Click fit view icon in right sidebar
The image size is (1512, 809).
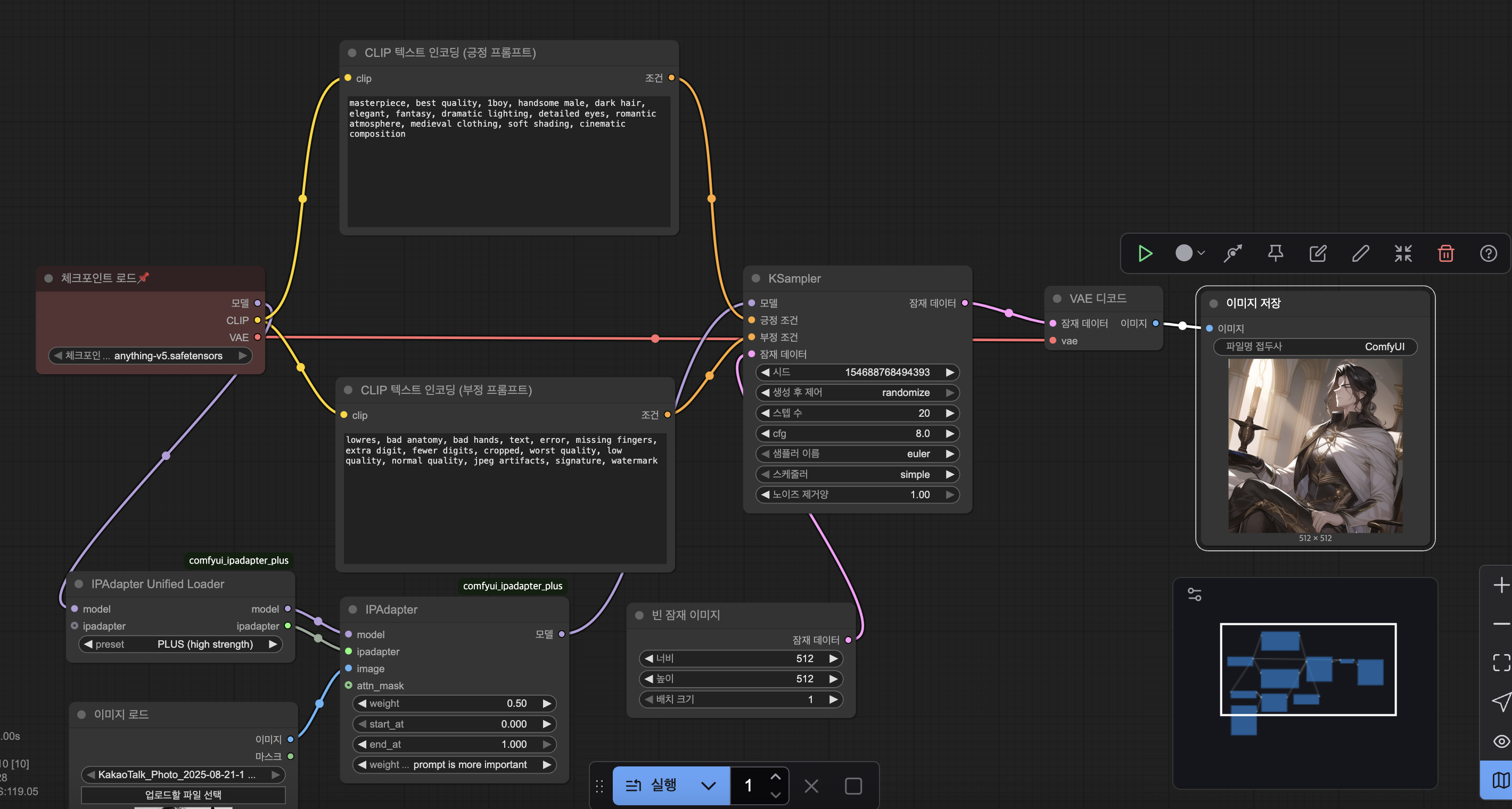point(1501,662)
